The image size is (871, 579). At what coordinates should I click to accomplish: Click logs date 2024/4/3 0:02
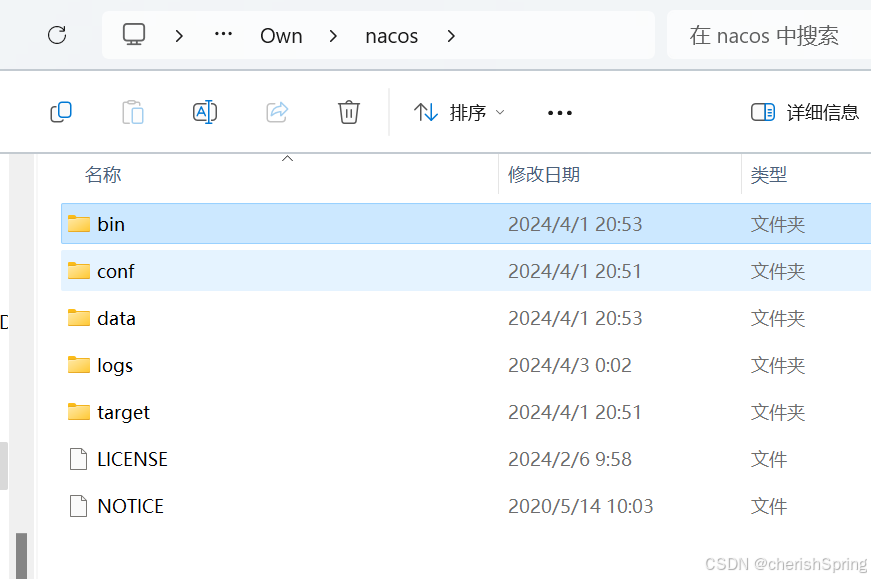click(x=570, y=365)
